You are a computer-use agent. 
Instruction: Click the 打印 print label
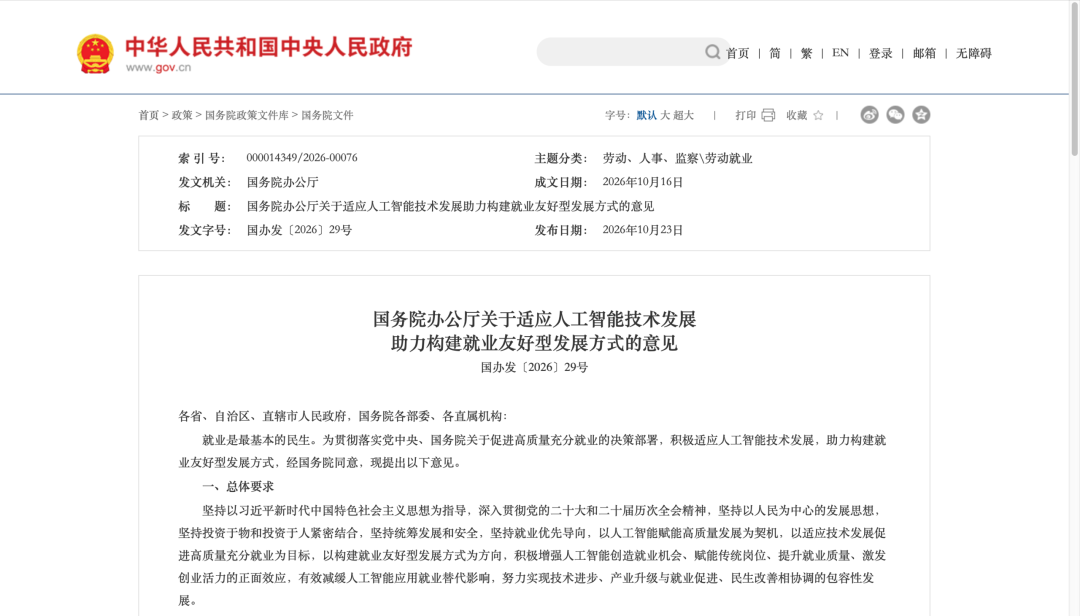coord(745,115)
